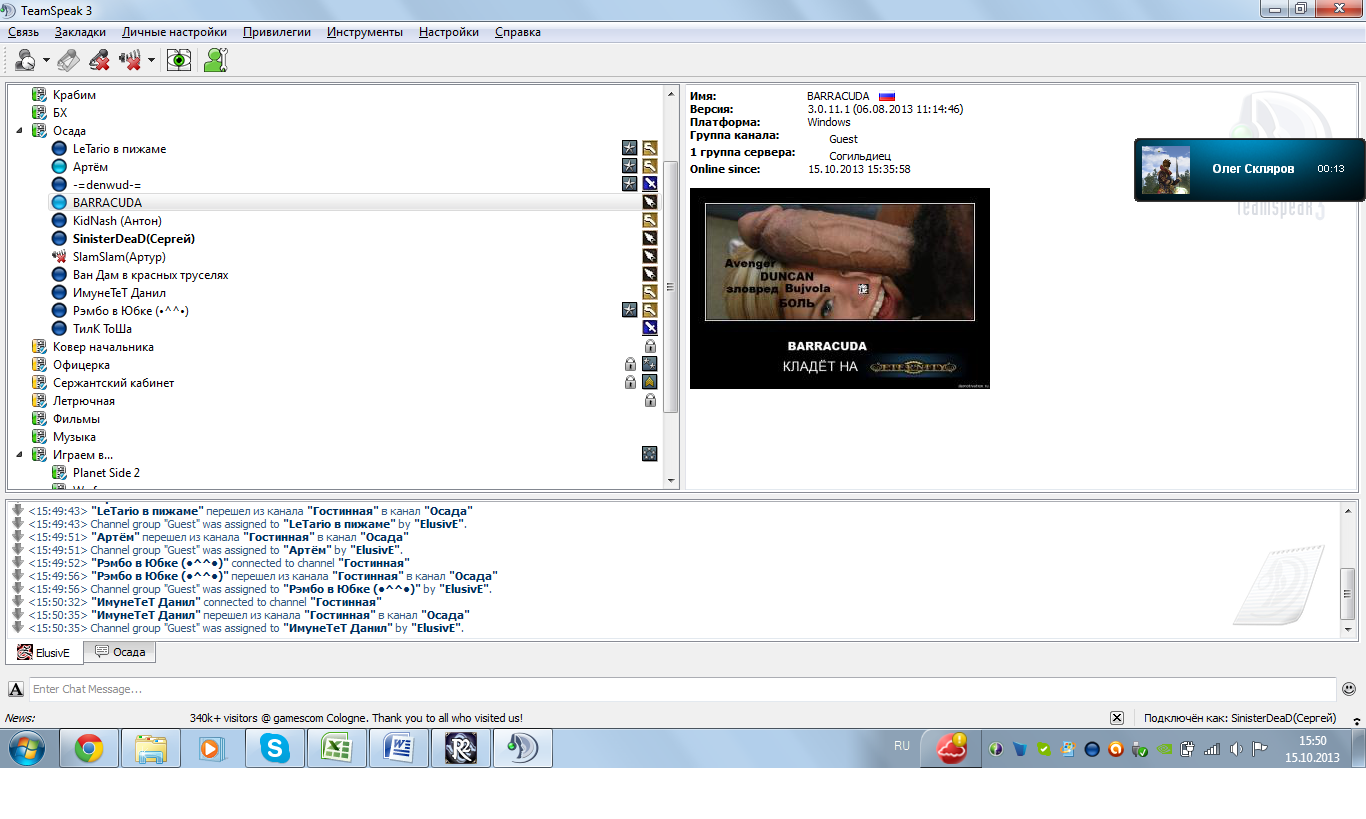Open the Привилегии menu
The image size is (1366, 819).
(277, 32)
